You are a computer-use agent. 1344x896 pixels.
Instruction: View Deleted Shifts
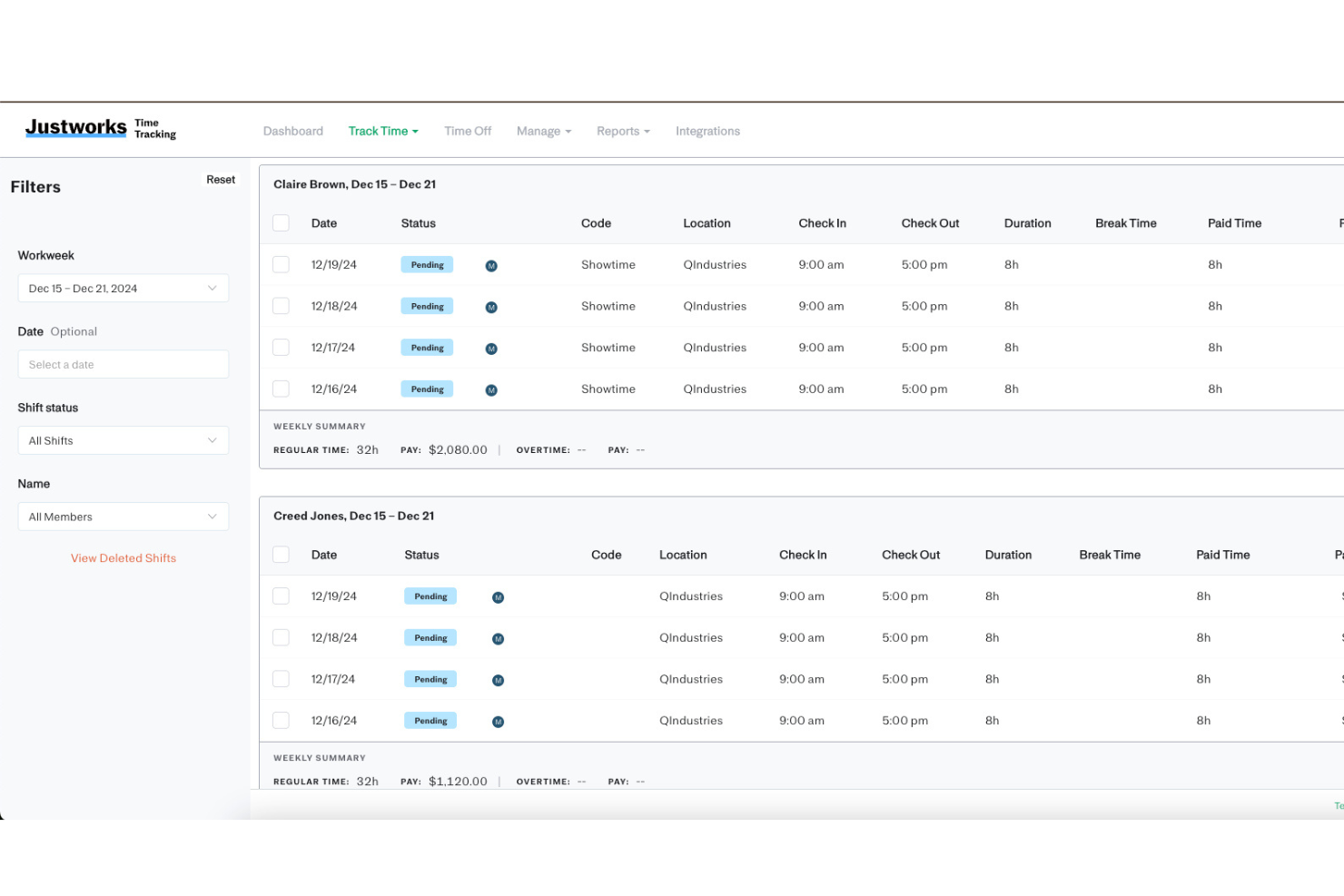(123, 557)
